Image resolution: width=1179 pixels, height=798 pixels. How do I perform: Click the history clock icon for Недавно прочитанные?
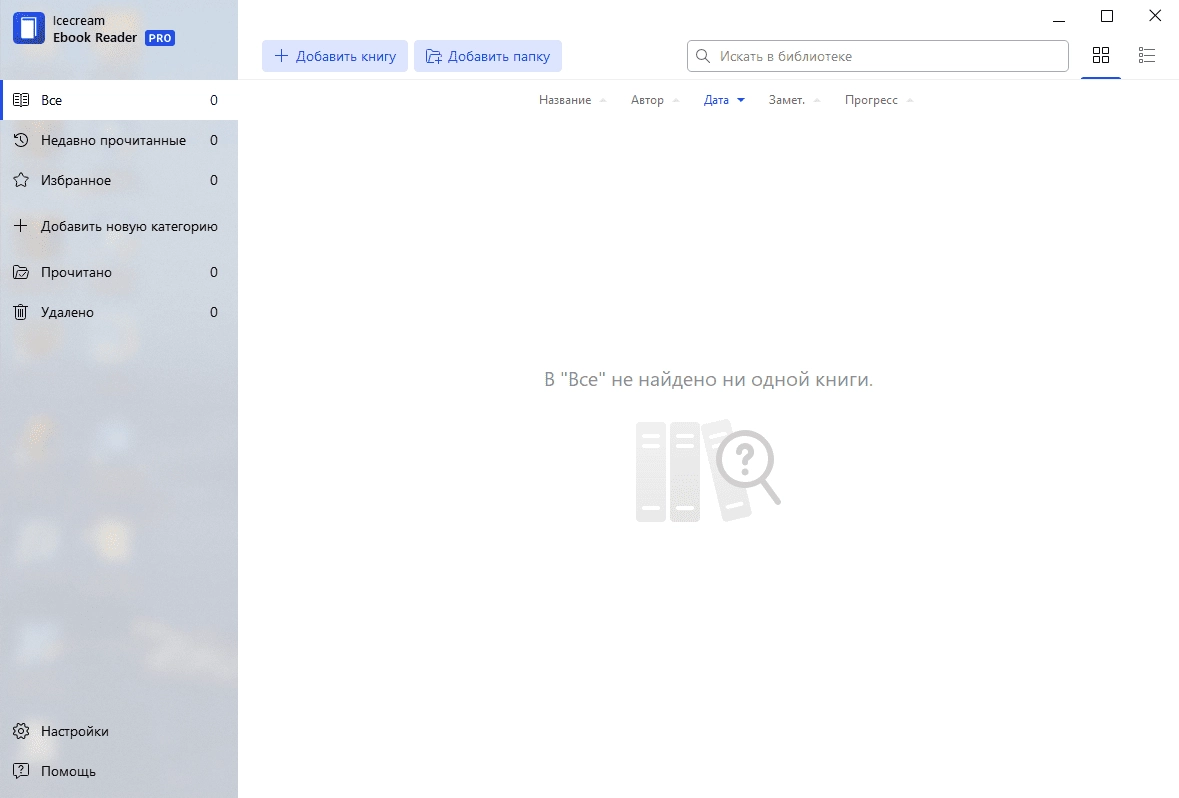coord(21,140)
